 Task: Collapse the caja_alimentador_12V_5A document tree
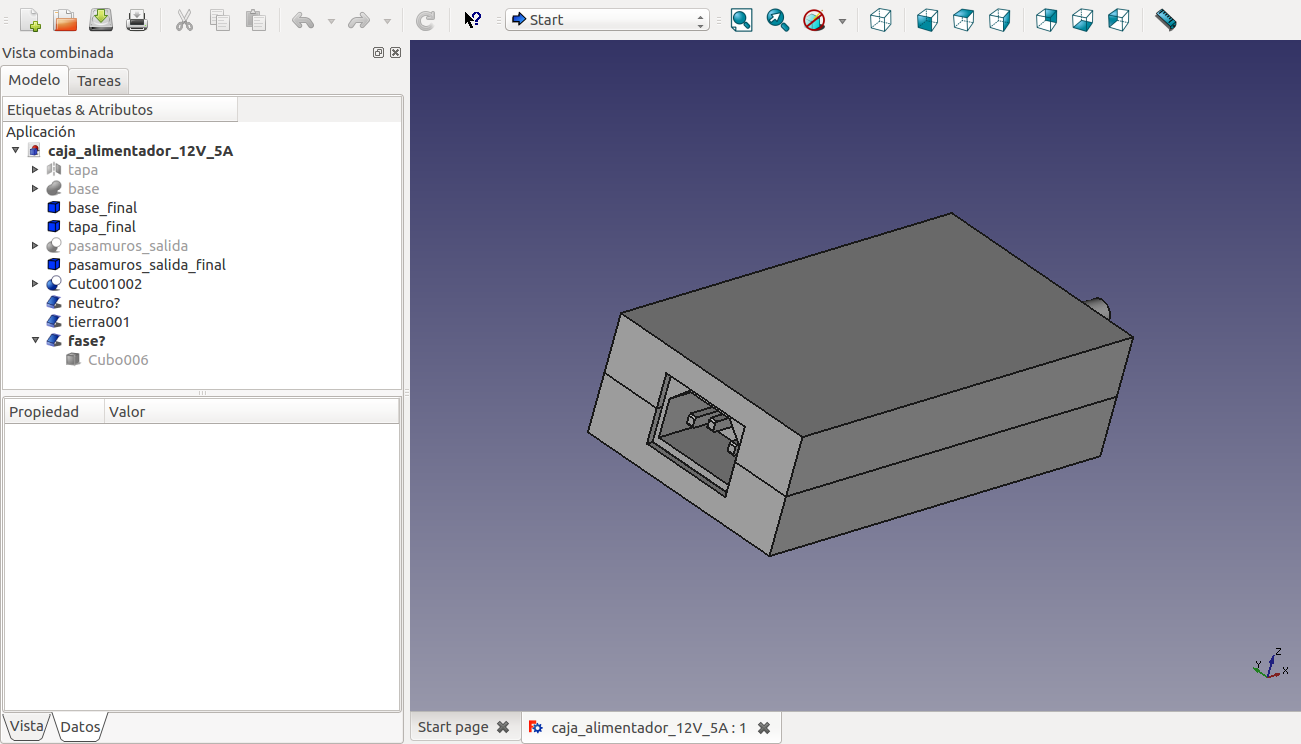pyautogui.click(x=15, y=151)
